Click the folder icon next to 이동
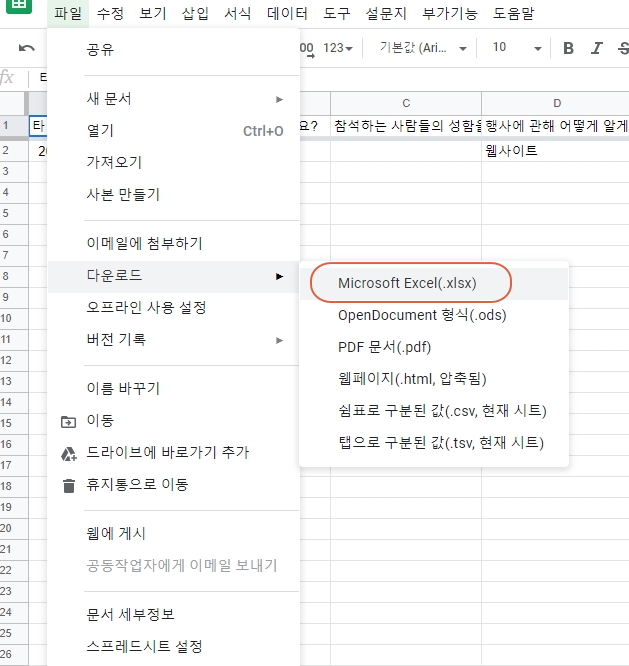This screenshot has width=629, height=666. [x=68, y=422]
